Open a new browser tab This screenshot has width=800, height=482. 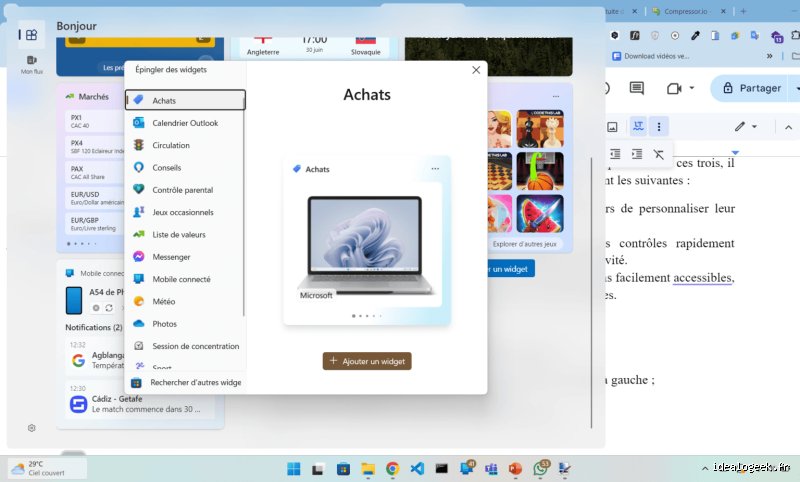(743, 11)
